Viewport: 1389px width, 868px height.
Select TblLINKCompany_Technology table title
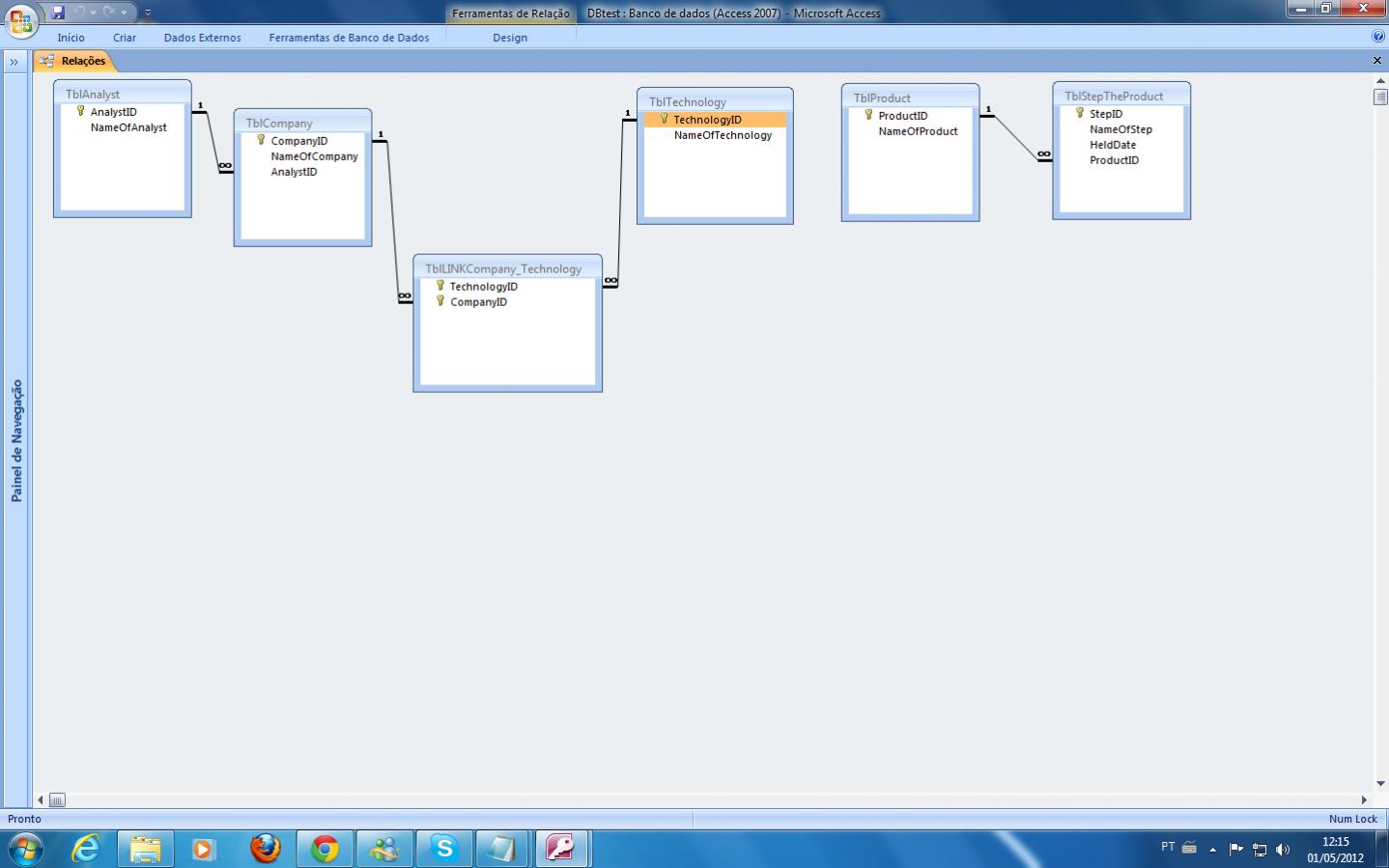pyautogui.click(x=503, y=269)
